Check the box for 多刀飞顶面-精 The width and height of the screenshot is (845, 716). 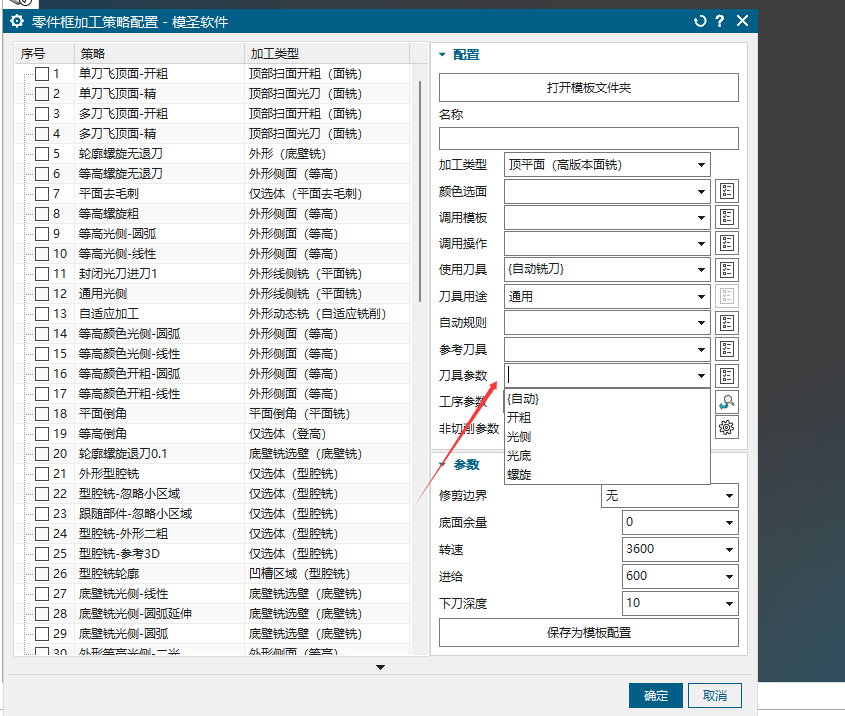tap(42, 134)
